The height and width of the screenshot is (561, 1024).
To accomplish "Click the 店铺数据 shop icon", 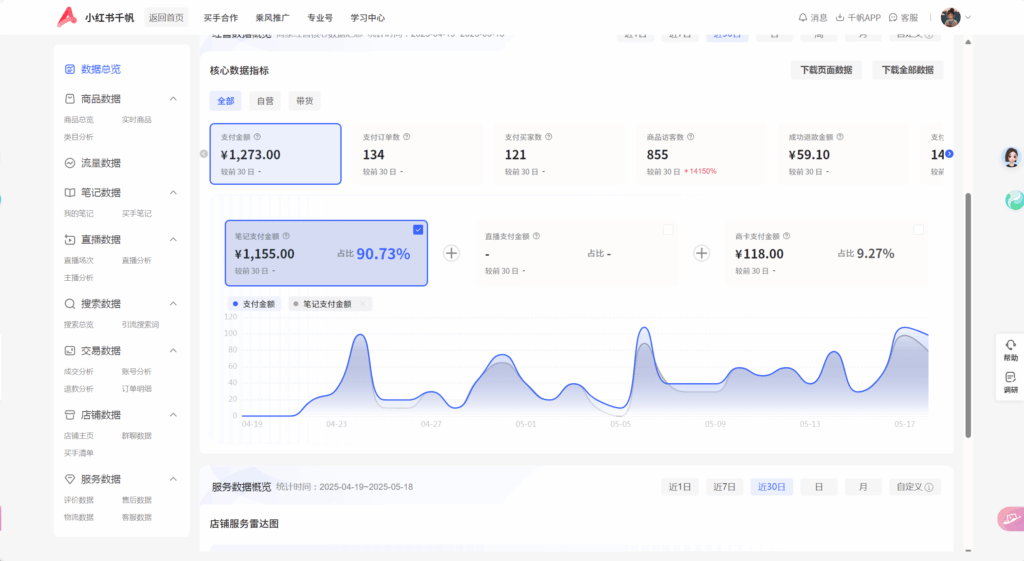I will point(70,415).
